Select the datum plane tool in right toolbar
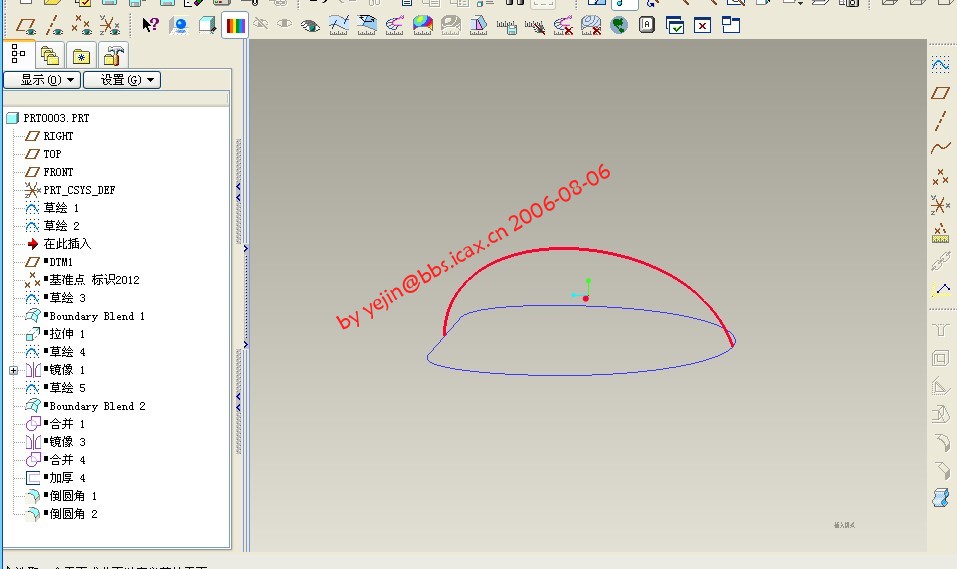Screen dimensions: 957x569 [940, 93]
